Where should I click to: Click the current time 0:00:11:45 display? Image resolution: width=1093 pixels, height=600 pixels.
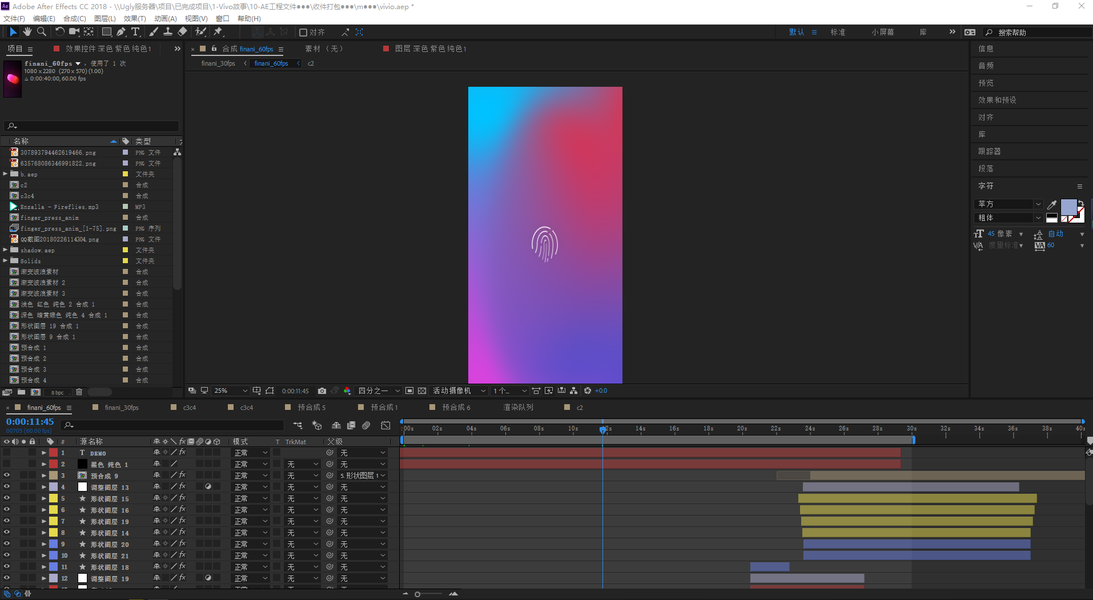pyautogui.click(x=30, y=422)
